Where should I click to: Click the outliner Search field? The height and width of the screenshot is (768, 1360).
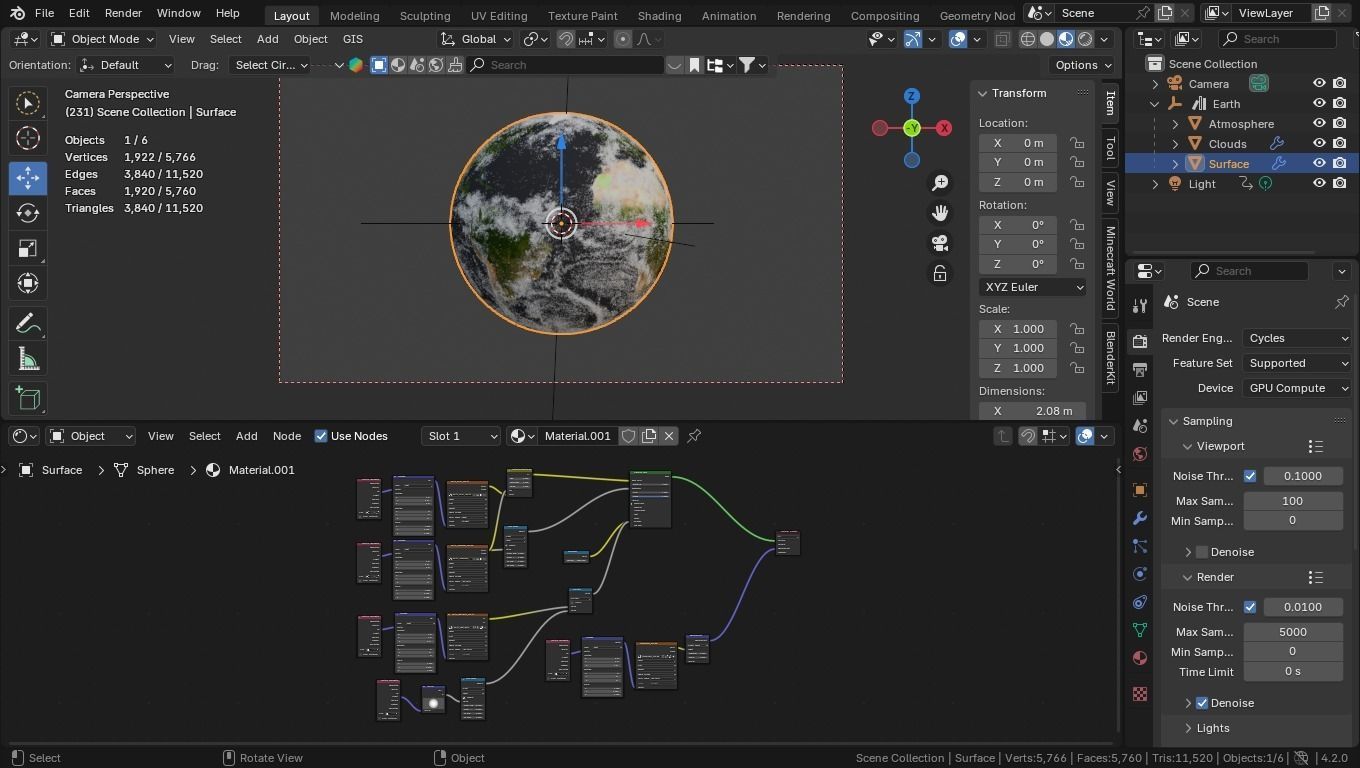1277,39
